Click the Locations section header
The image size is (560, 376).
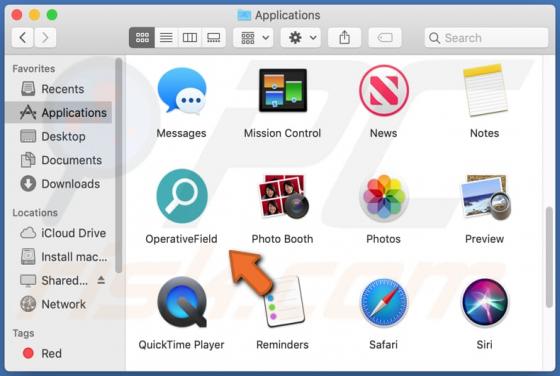35,213
